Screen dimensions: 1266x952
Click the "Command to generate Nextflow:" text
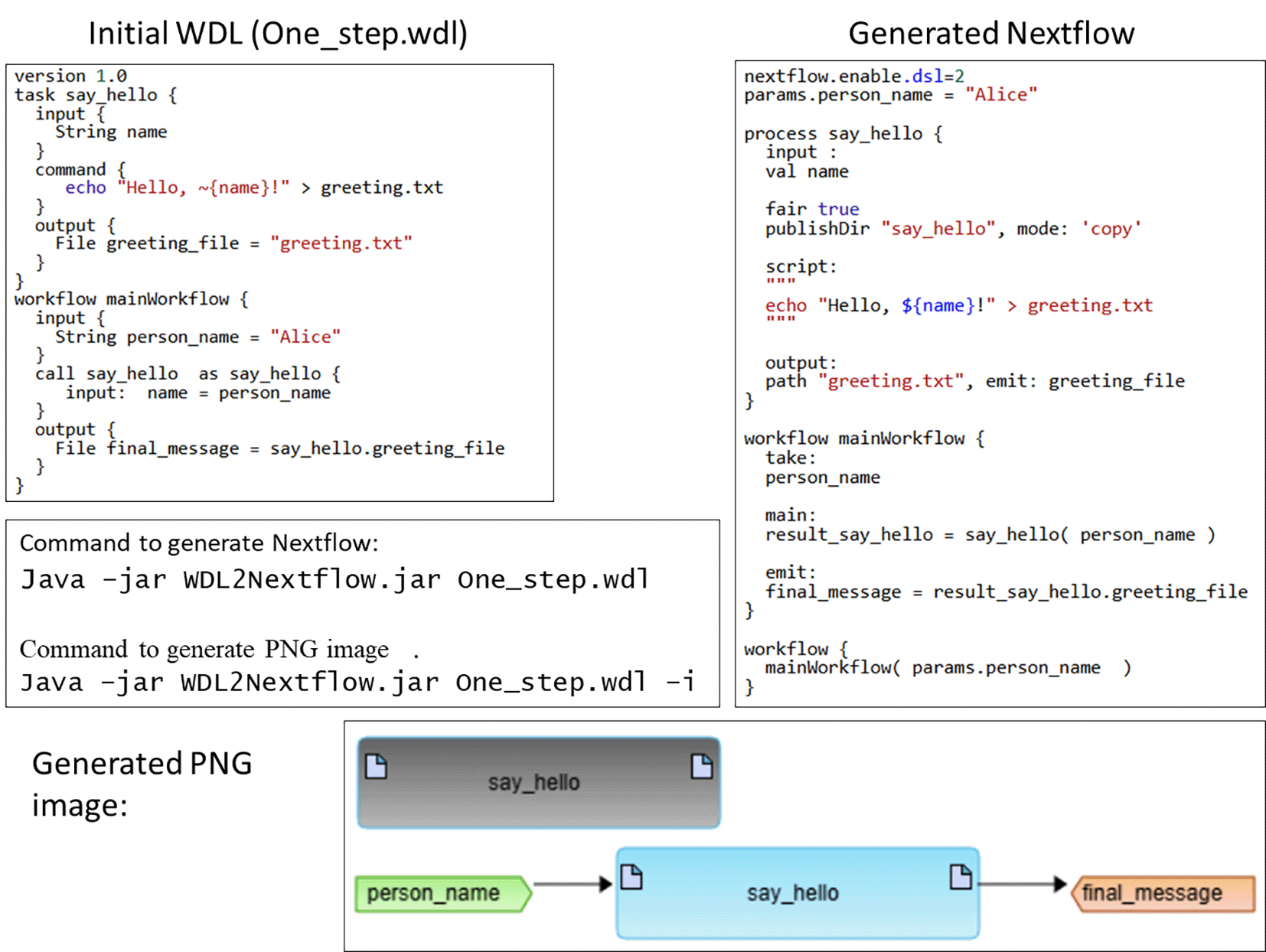(x=199, y=543)
